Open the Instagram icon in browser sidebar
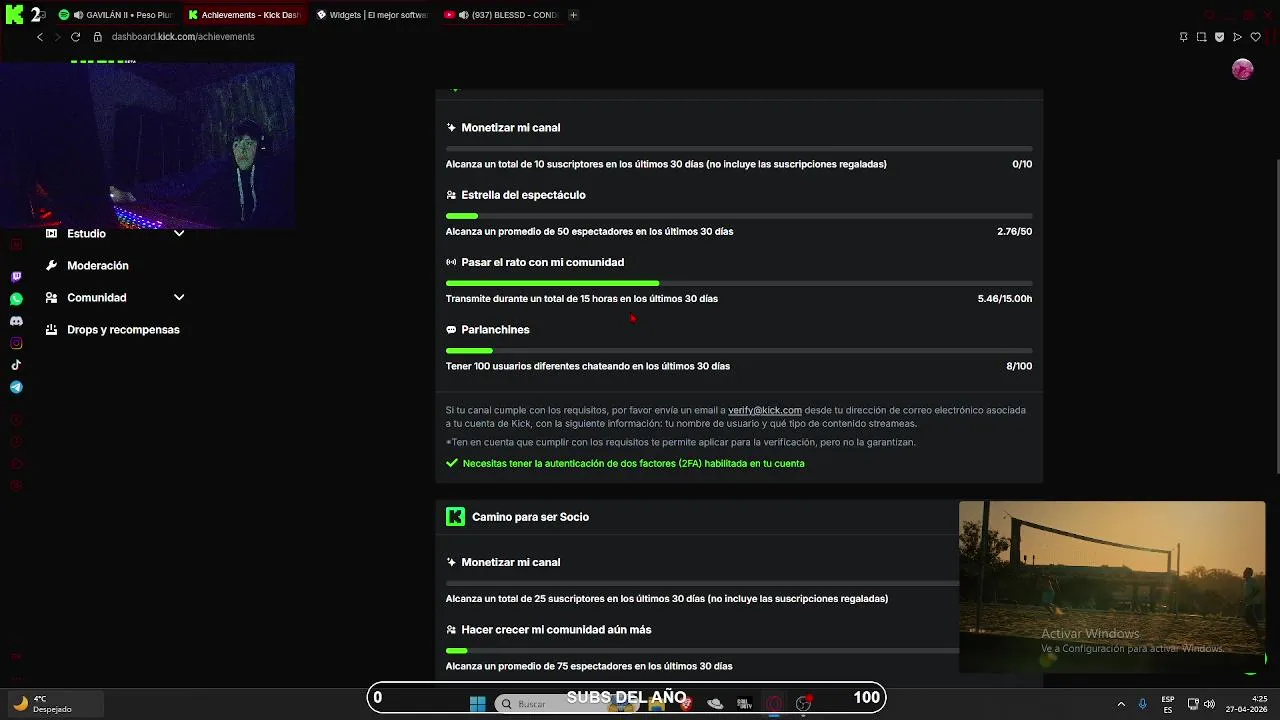Image resolution: width=1280 pixels, height=720 pixels. 16,343
